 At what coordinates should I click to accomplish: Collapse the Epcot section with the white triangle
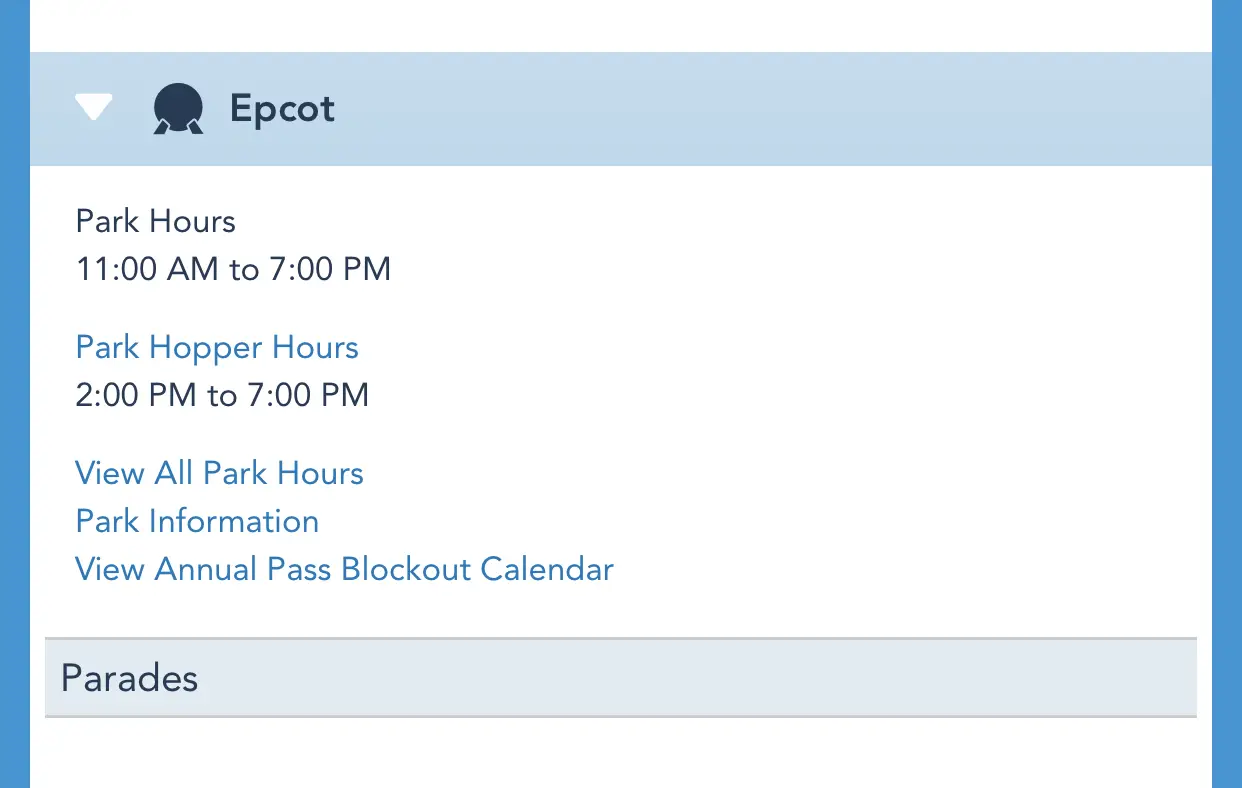click(94, 107)
